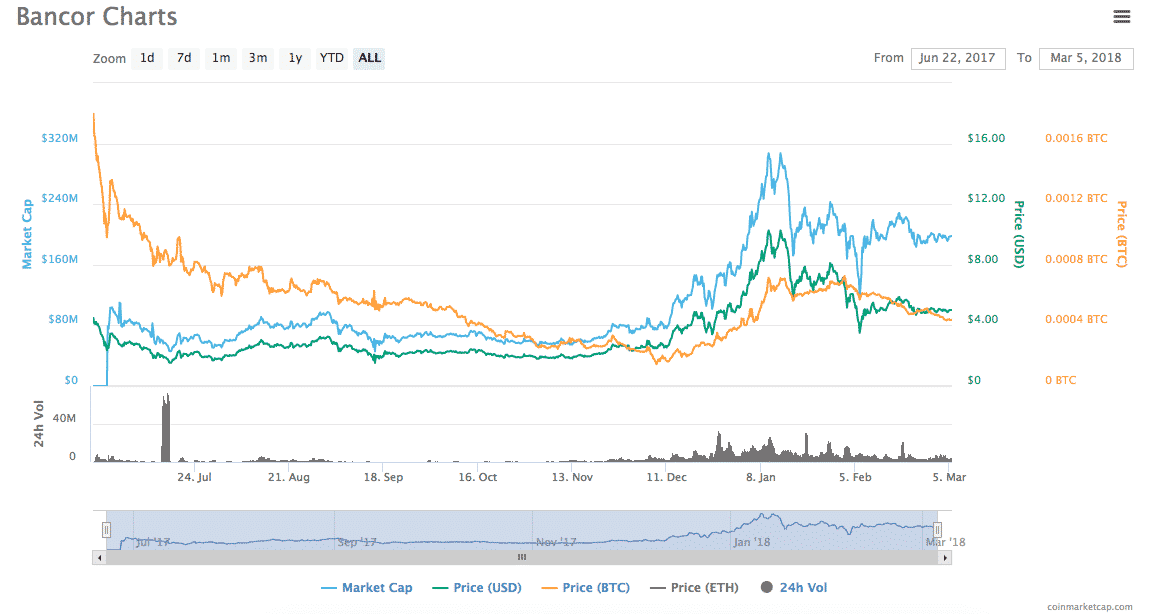Click the left navigator range handle

point(106,530)
